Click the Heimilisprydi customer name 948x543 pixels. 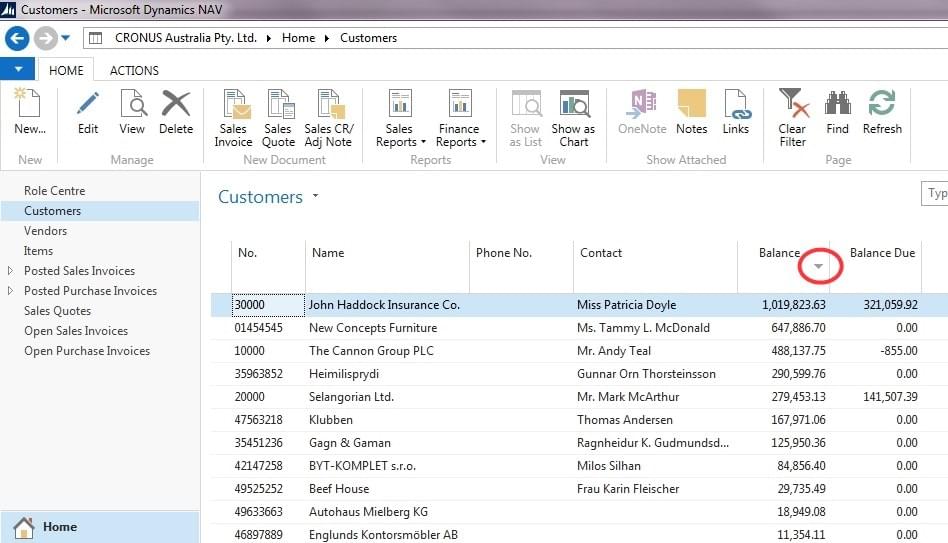344,374
